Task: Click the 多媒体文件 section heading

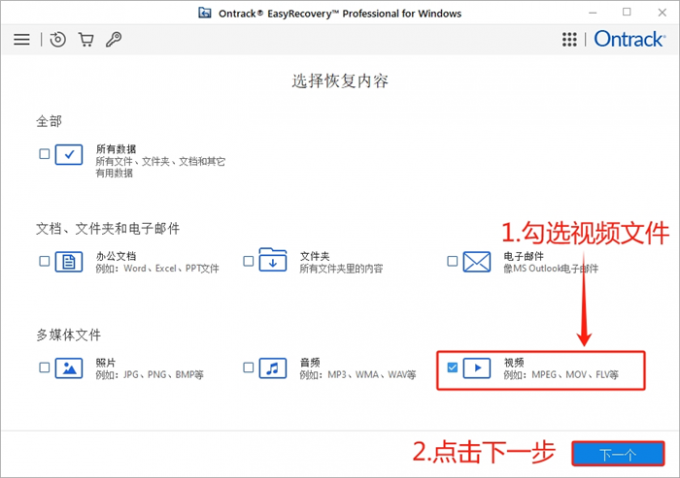Action: (69, 335)
